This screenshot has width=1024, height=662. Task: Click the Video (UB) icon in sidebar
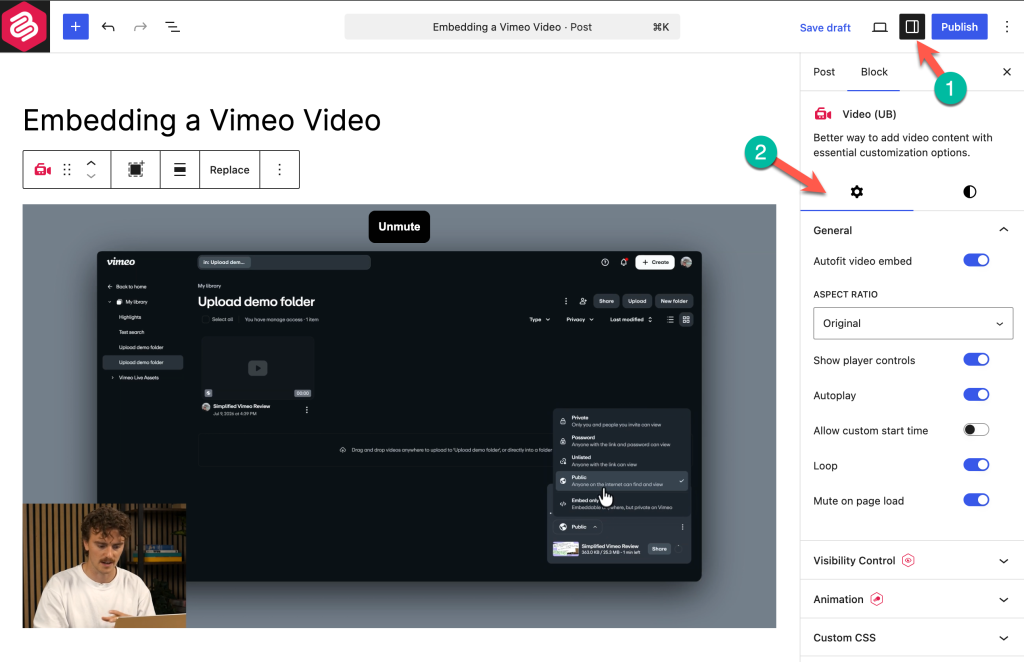click(x=823, y=114)
